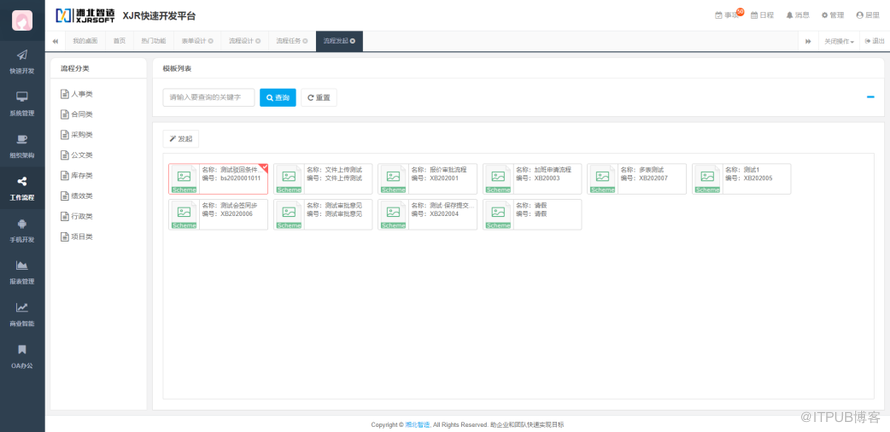The height and width of the screenshot is (432, 890).
Task: Close the 流程任务 tab
Action: pyautogui.click(x=305, y=41)
